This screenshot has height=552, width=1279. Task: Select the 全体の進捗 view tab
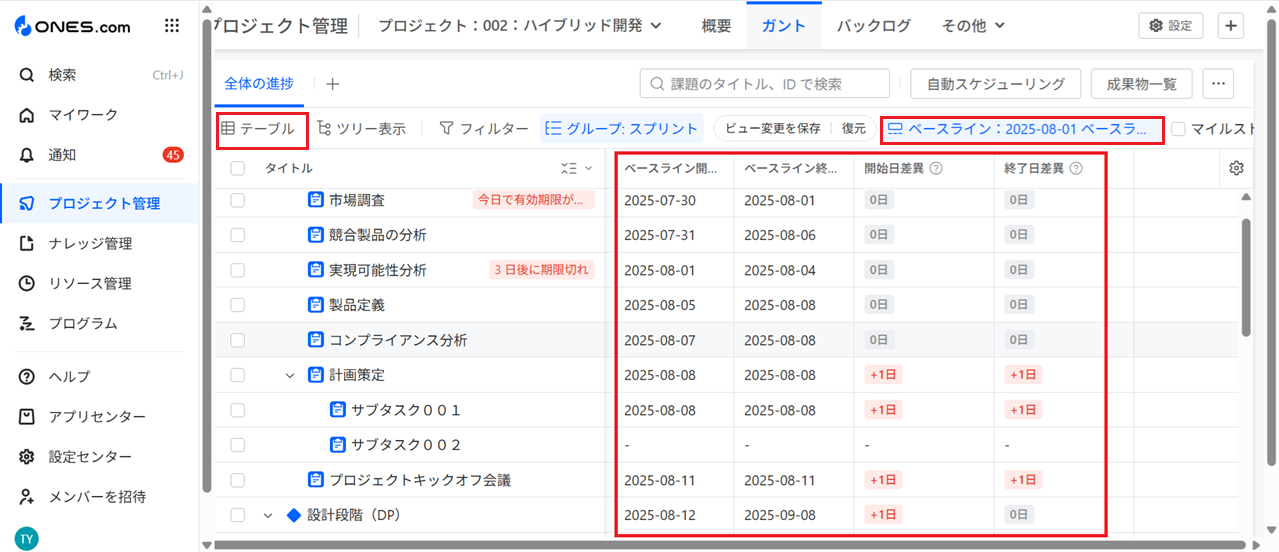259,84
